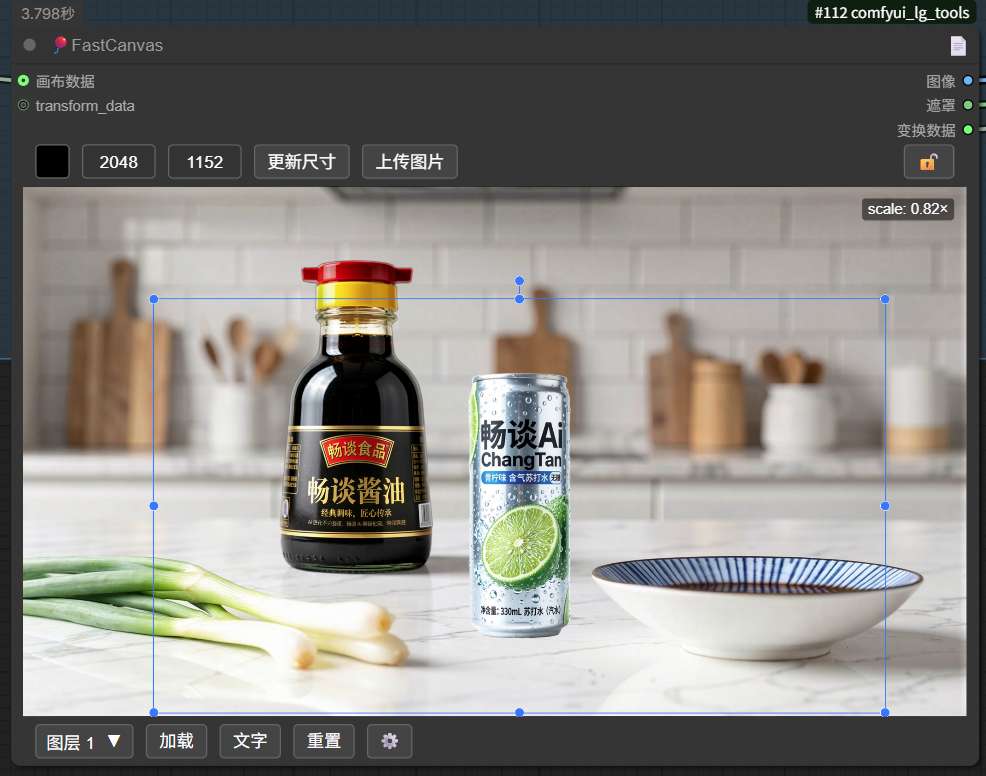Screen dimensions: 986x776
Task: Click the width field showing 2048
Action: (118, 161)
